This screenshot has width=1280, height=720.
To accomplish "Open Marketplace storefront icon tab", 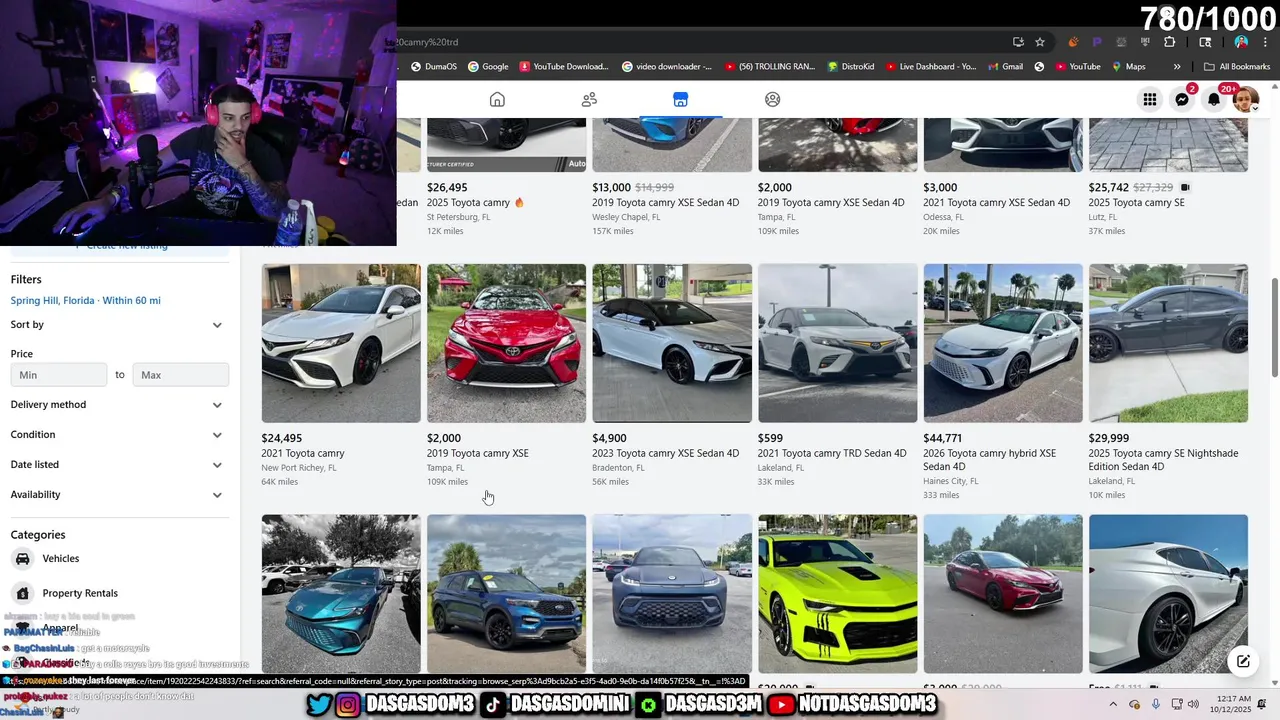I will 680,99.
